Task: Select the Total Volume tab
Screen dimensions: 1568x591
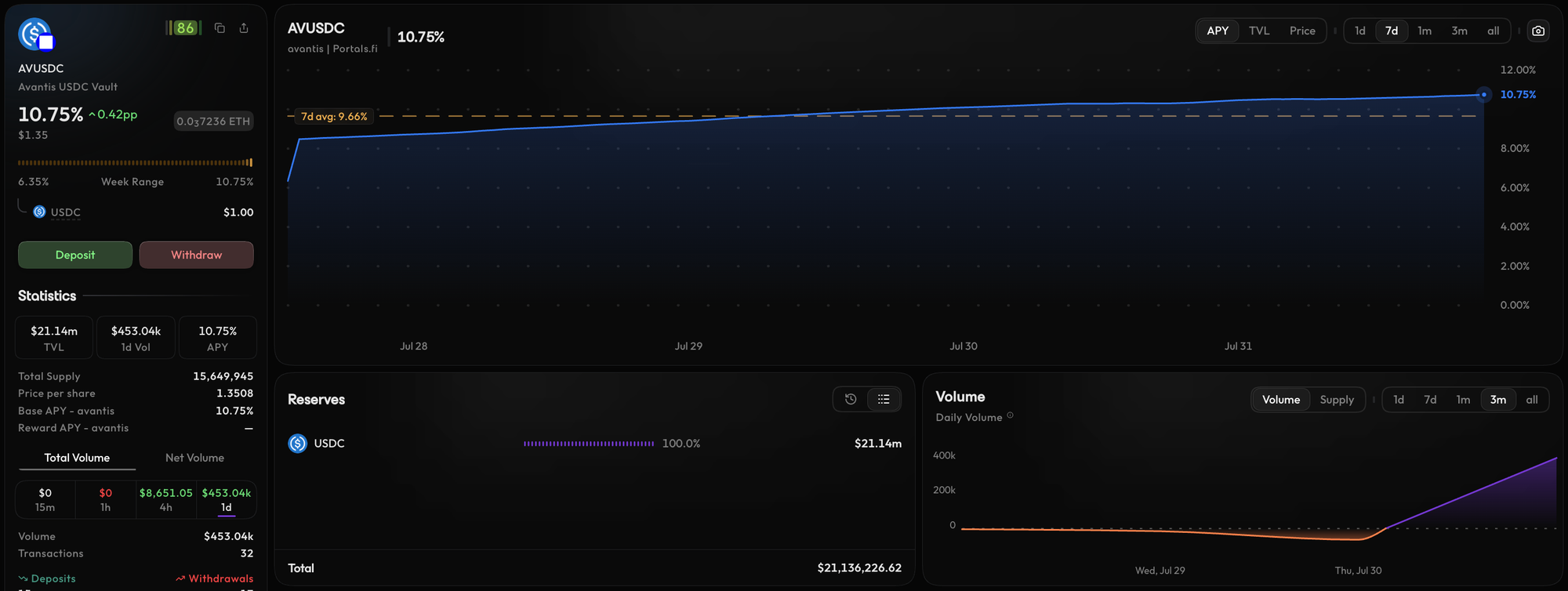Action: click(x=77, y=458)
